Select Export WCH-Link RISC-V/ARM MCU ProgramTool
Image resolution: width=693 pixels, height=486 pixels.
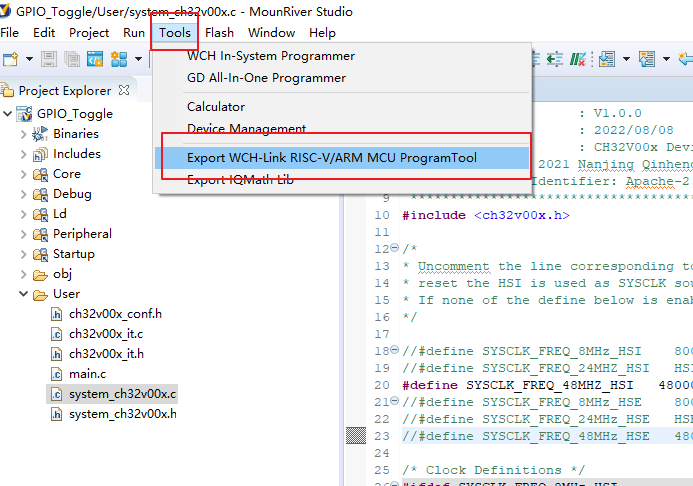[x=331, y=158]
